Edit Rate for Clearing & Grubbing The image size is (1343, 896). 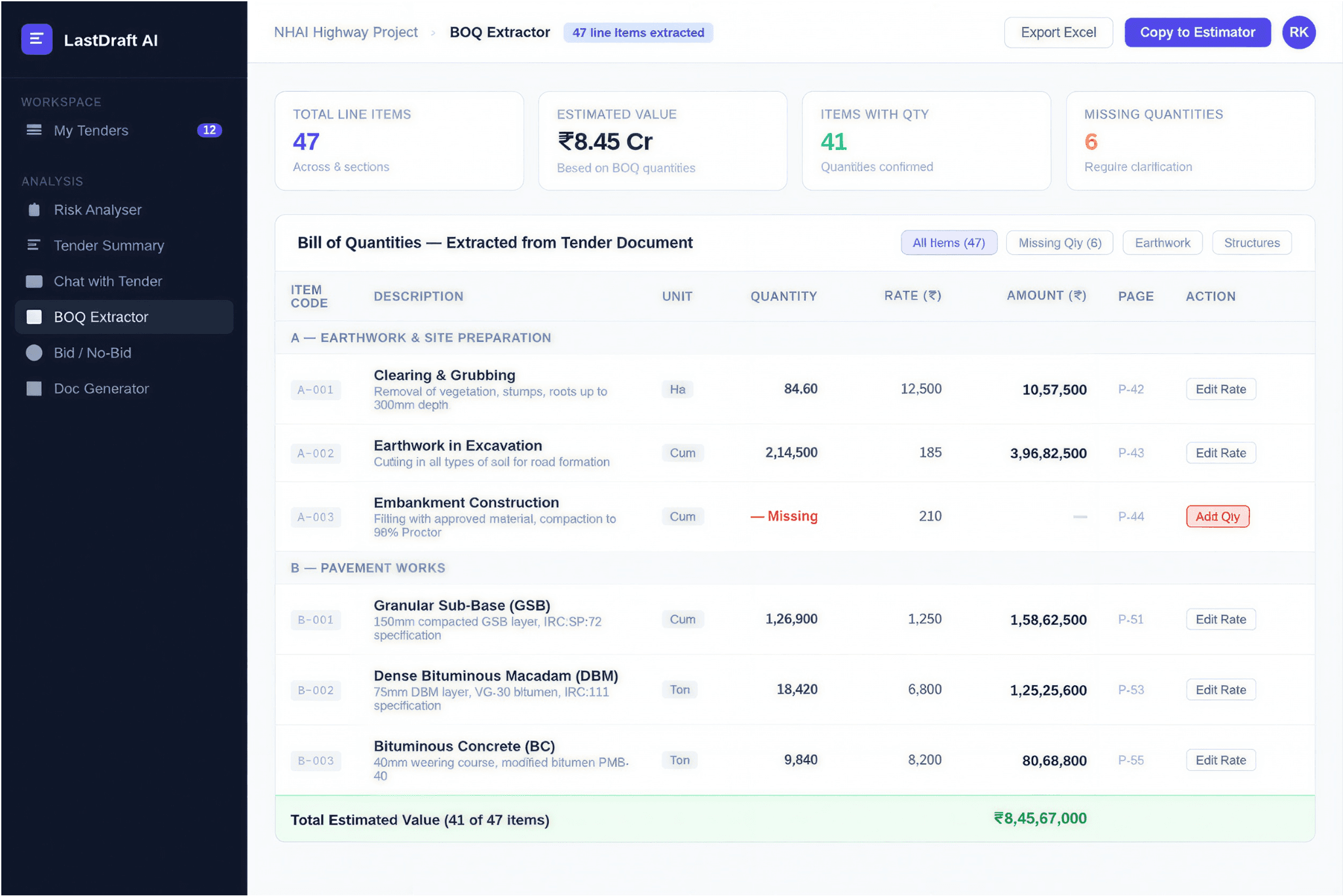1220,389
